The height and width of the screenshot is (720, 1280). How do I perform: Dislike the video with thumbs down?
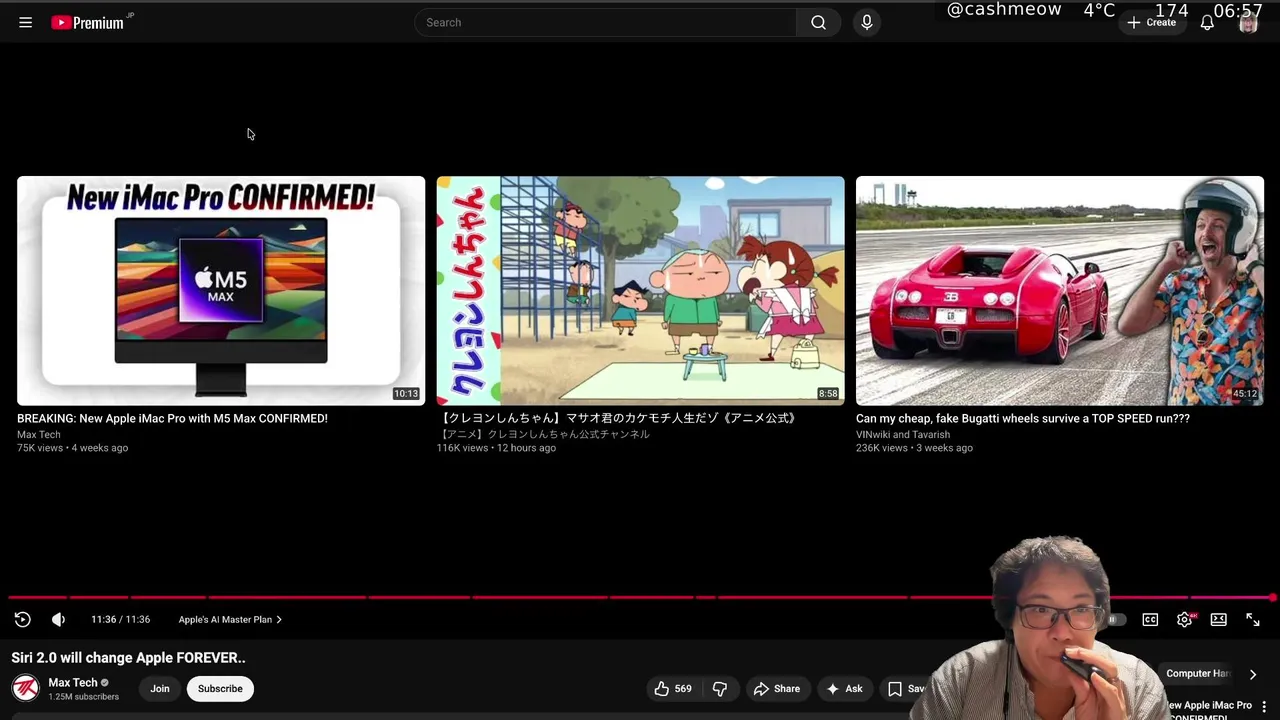tap(720, 688)
